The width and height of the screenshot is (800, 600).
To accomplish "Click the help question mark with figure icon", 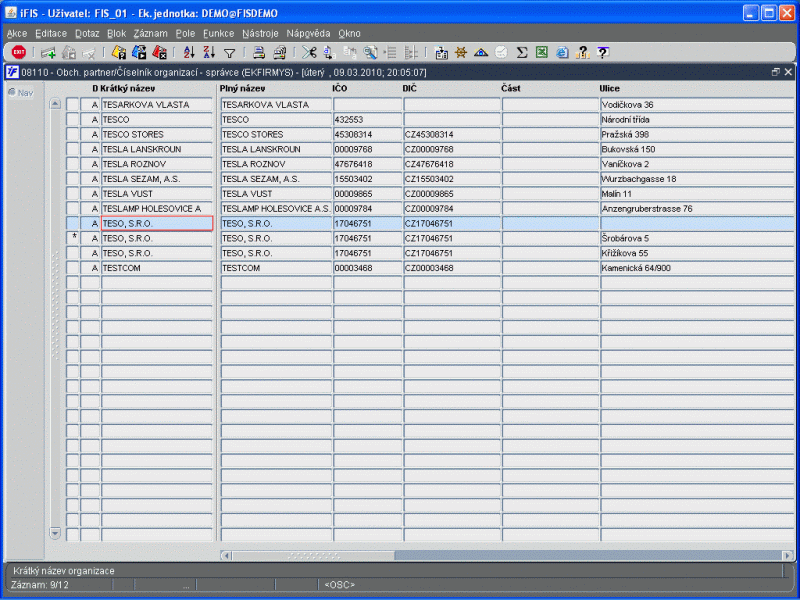I will (582, 52).
